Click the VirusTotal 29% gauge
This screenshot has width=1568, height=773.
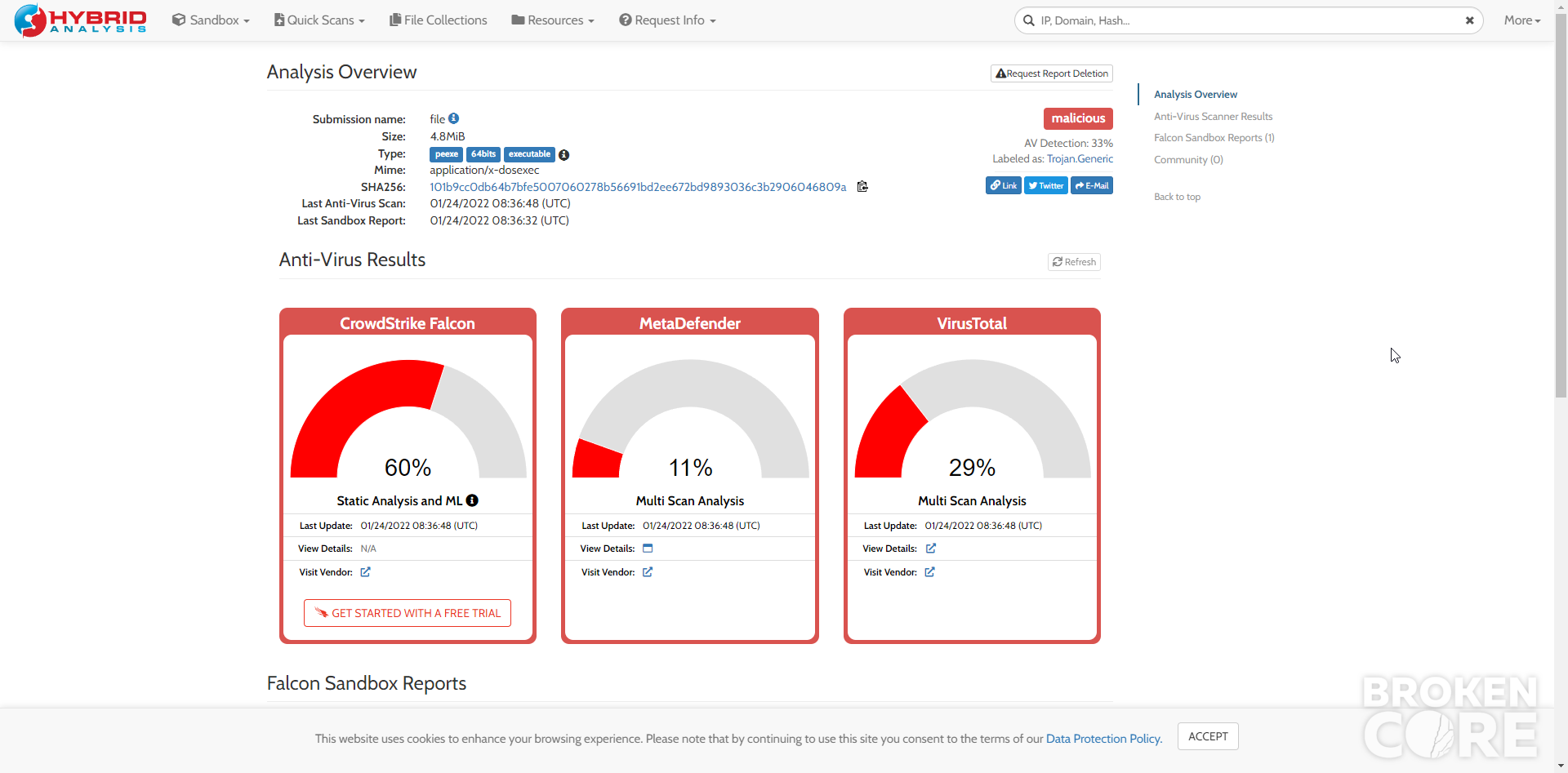(972, 419)
